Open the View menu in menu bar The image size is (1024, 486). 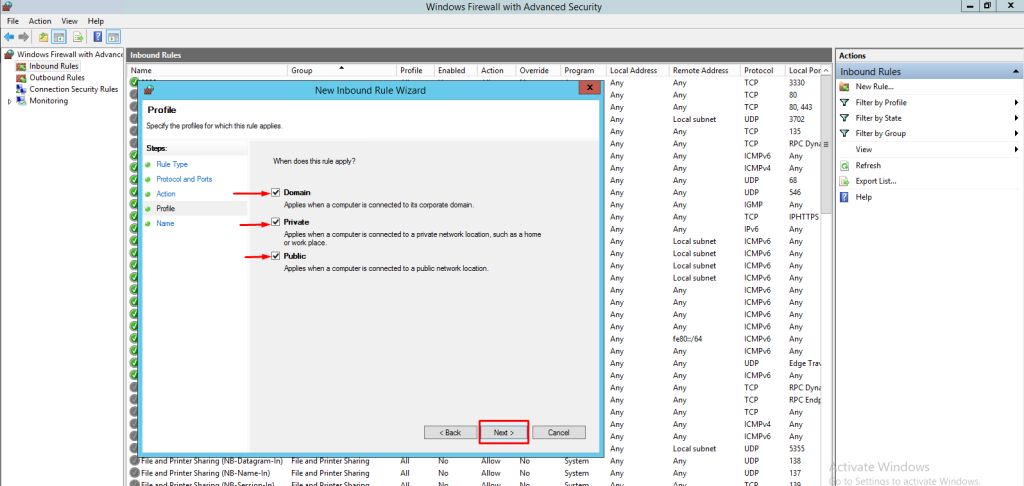pyautogui.click(x=69, y=21)
